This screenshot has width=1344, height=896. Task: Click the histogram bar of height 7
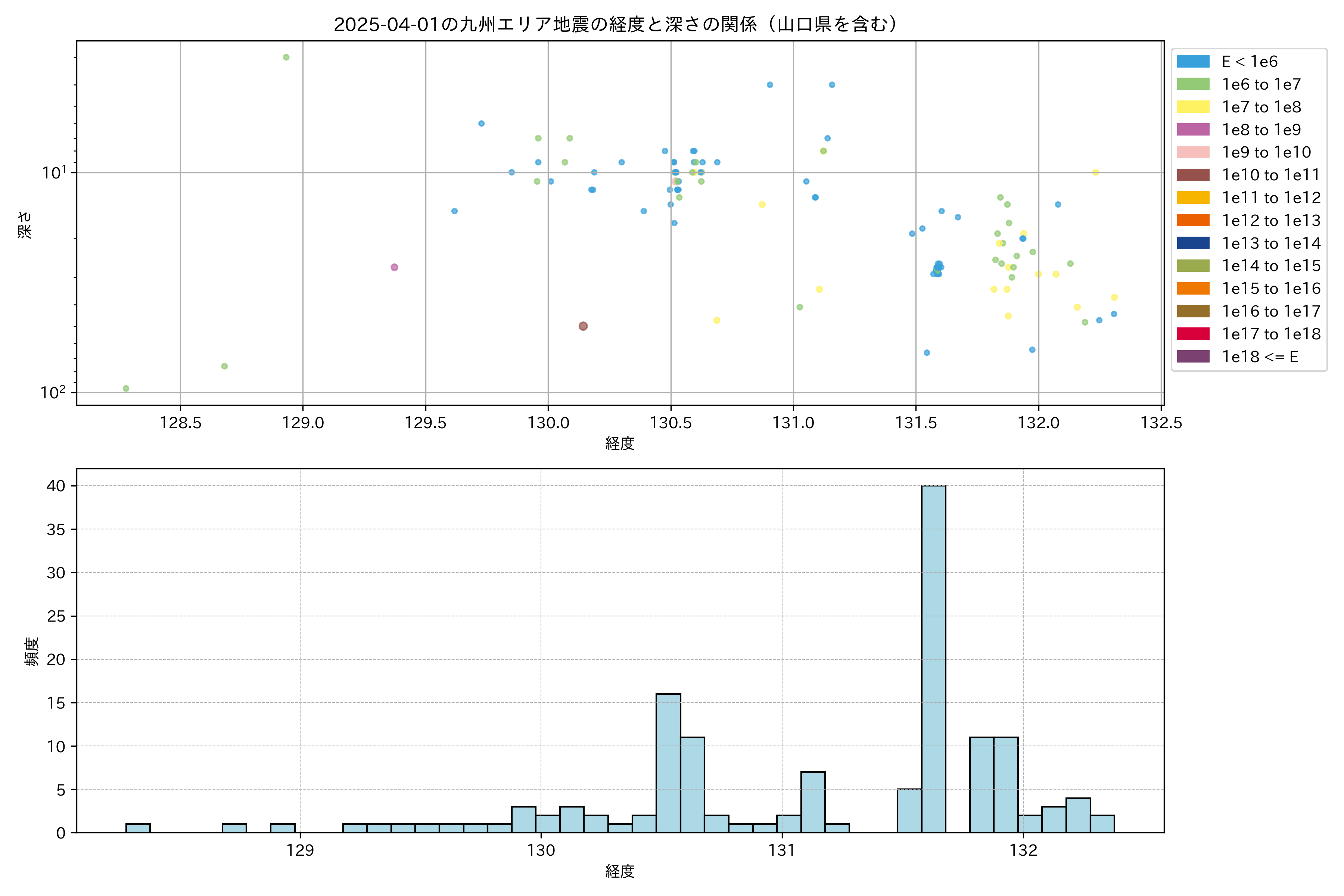[x=813, y=802]
